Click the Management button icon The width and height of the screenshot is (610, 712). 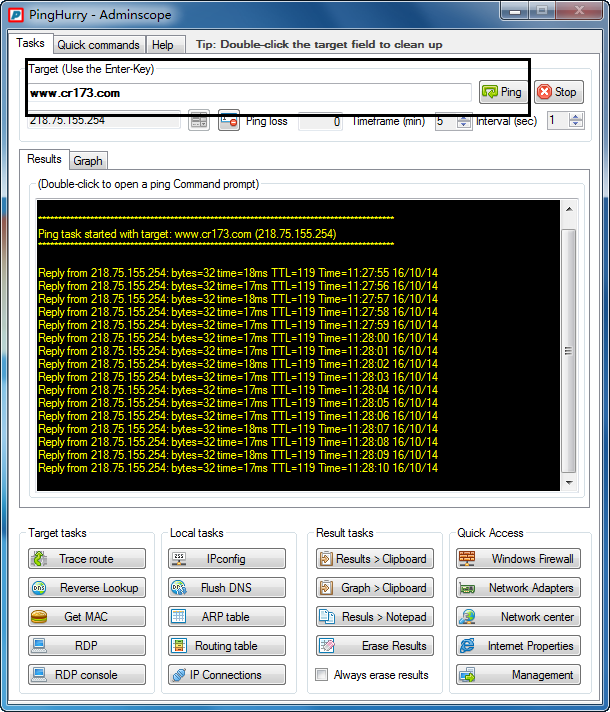click(467, 675)
